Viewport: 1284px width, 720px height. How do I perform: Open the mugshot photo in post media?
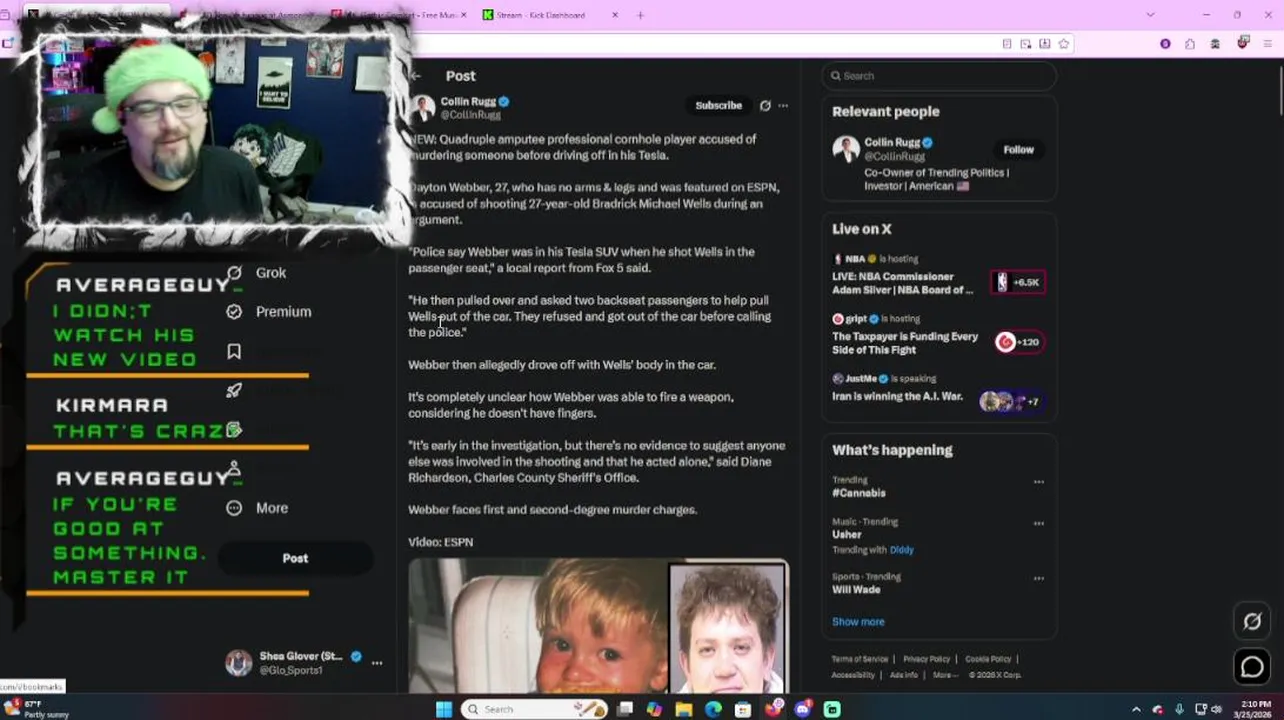pyautogui.click(x=727, y=629)
